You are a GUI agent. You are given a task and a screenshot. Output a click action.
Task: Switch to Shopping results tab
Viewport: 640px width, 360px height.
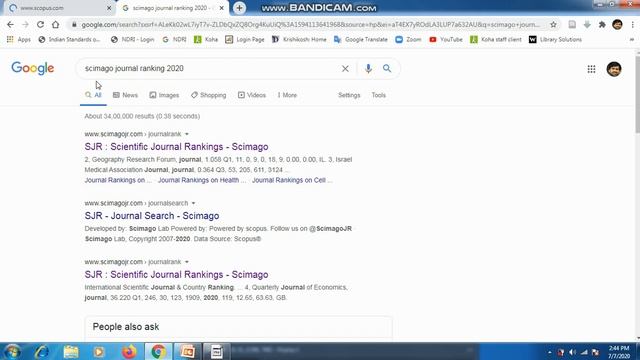[208, 95]
